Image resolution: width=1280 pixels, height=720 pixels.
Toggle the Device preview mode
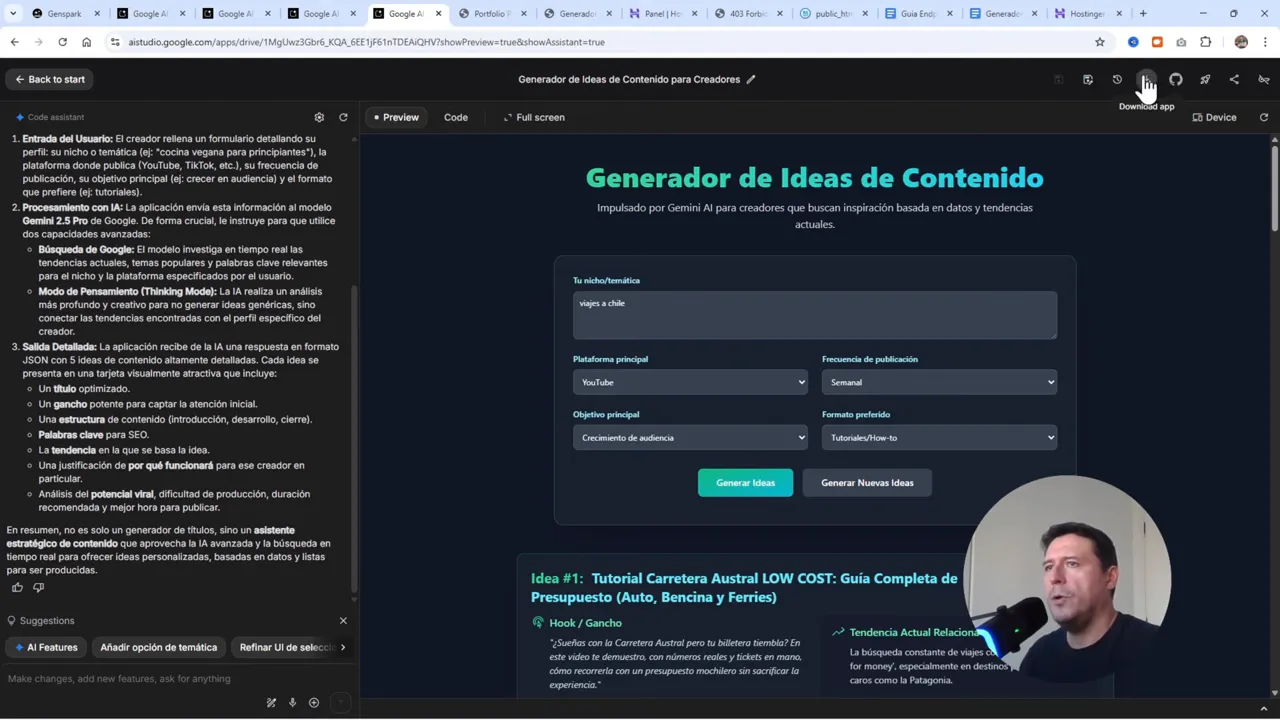tap(1214, 117)
